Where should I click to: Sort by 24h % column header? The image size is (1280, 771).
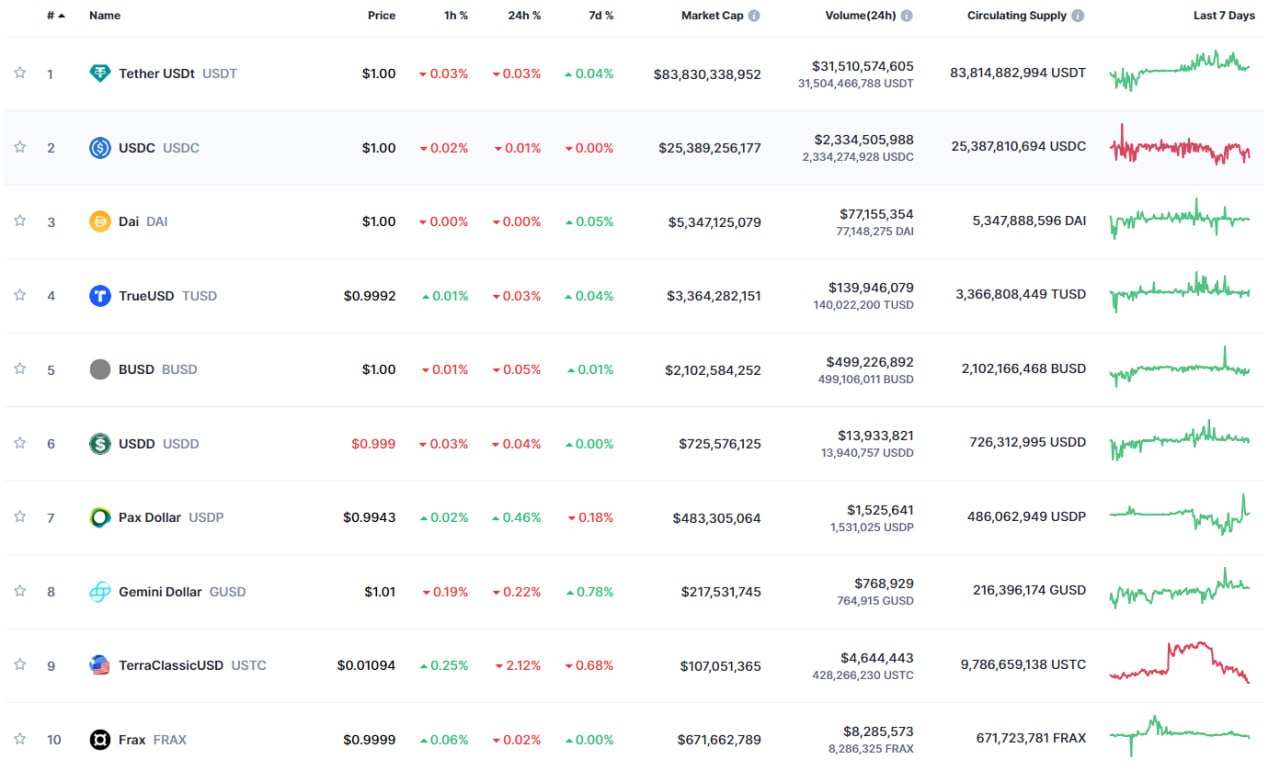click(x=527, y=16)
